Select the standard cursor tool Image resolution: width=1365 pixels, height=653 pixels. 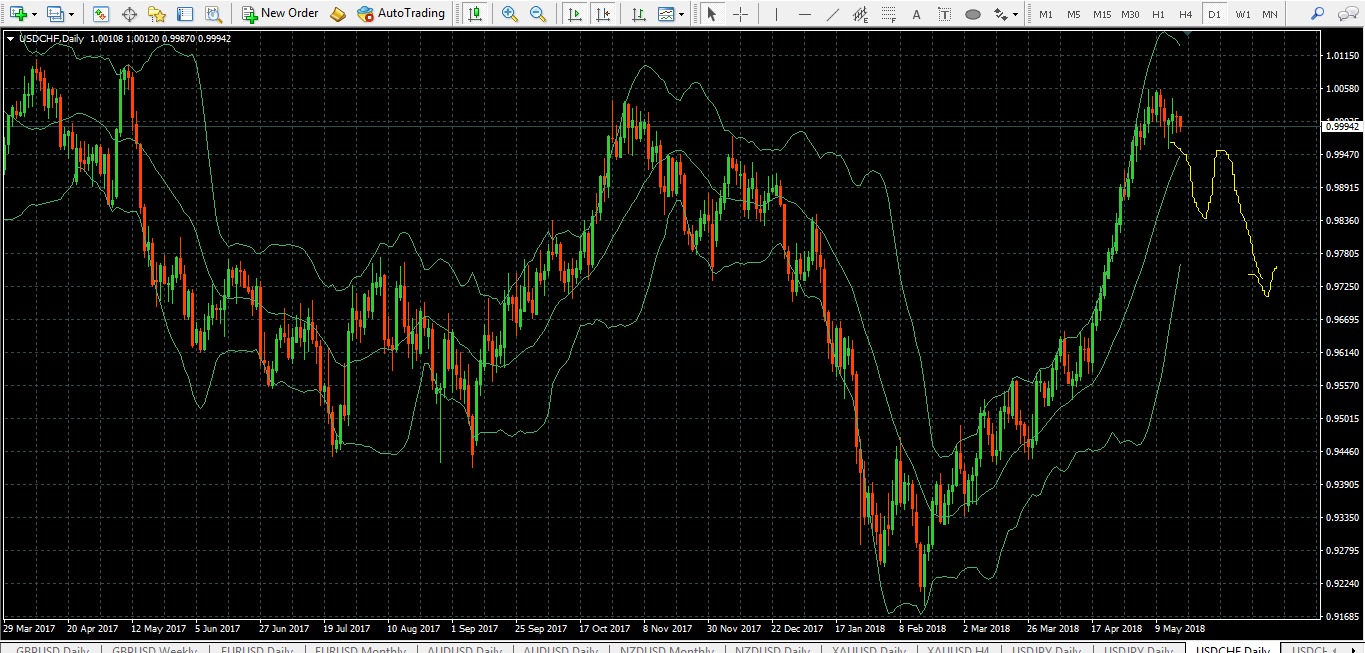(711, 14)
